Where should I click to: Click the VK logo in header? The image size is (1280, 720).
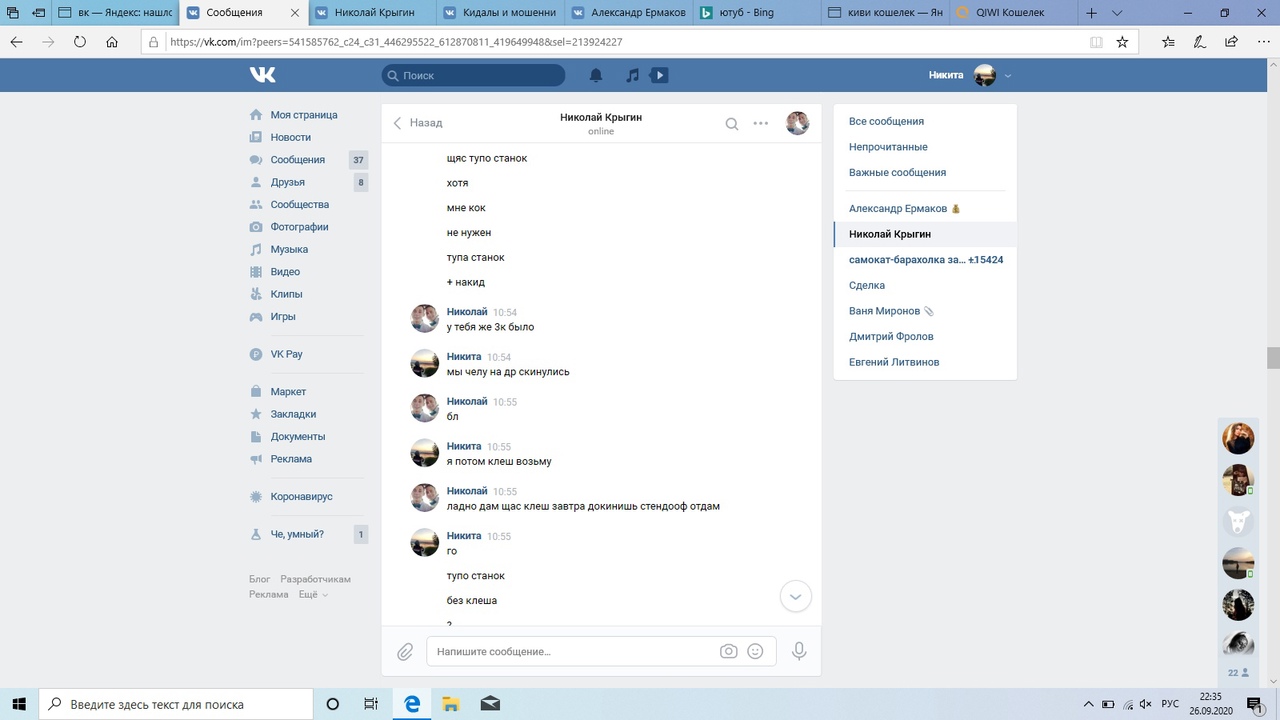coord(262,75)
